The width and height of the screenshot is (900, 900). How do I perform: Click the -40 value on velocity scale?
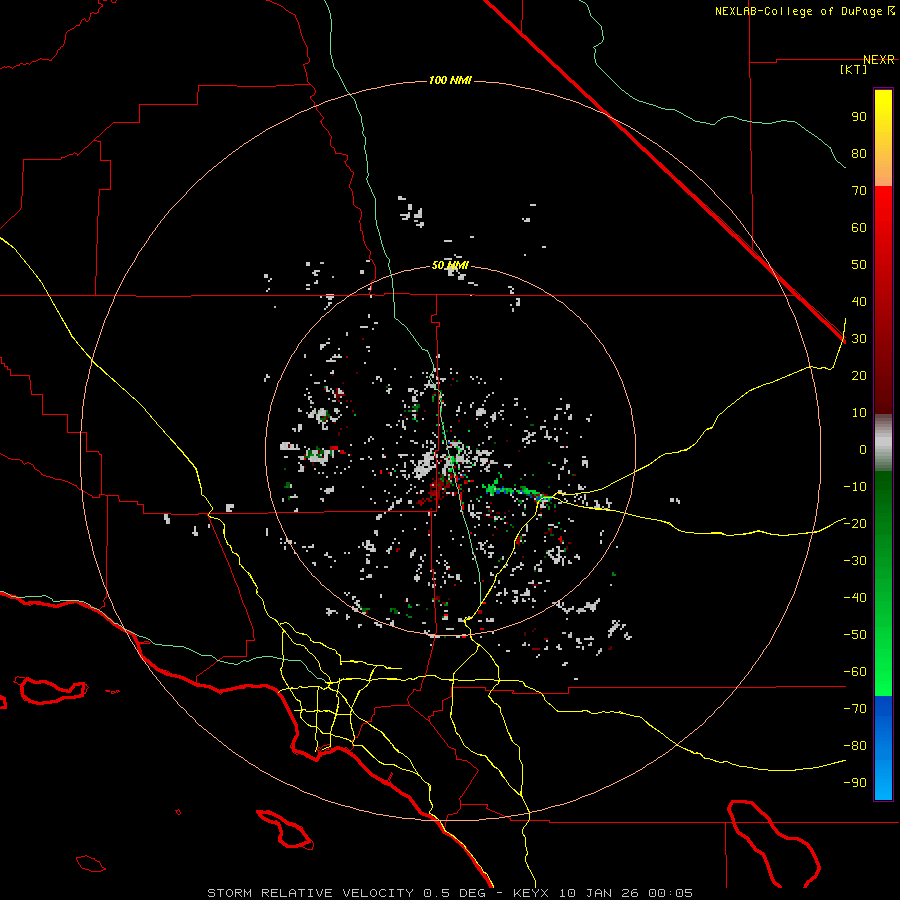click(x=855, y=598)
